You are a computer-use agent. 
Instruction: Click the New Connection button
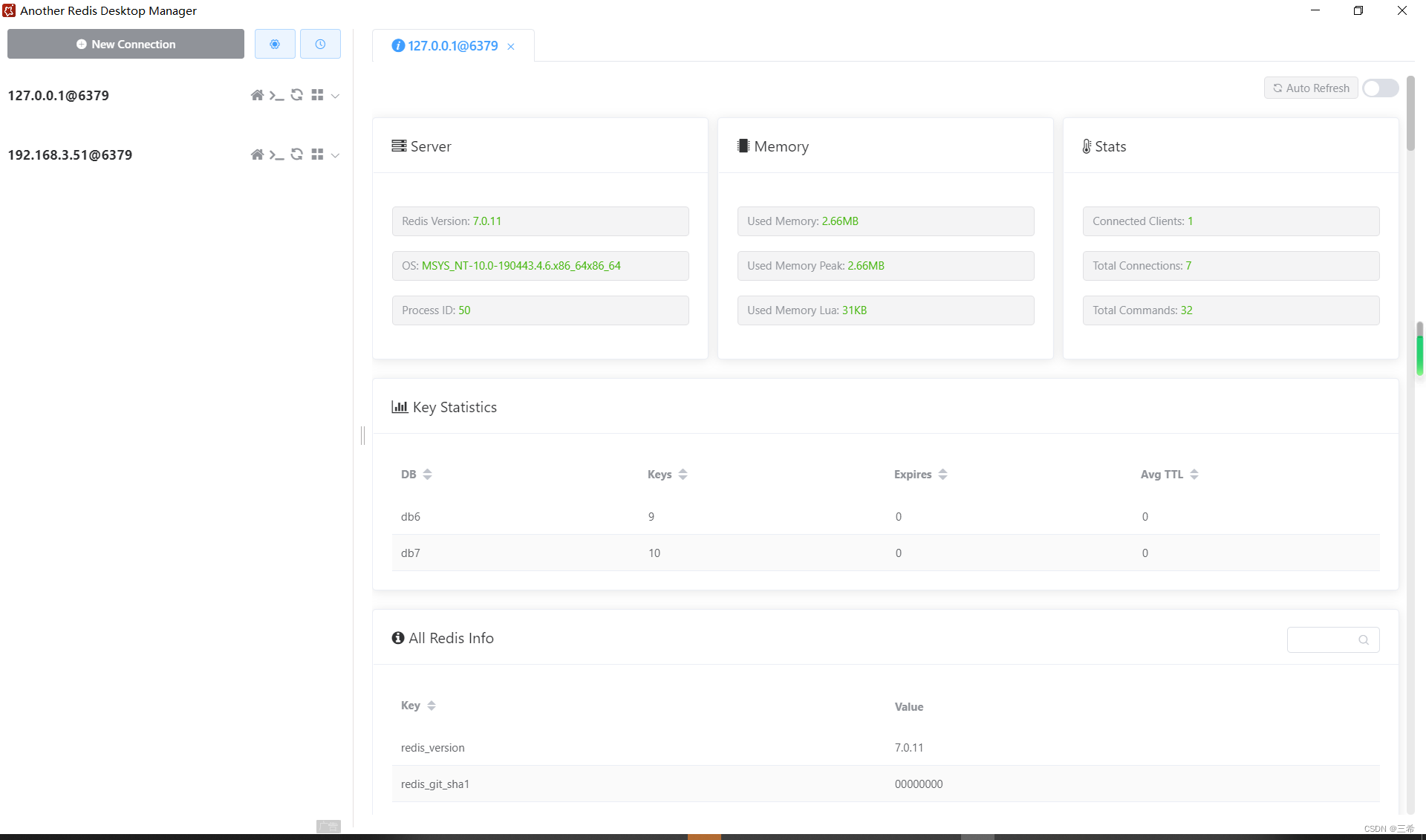pos(126,45)
